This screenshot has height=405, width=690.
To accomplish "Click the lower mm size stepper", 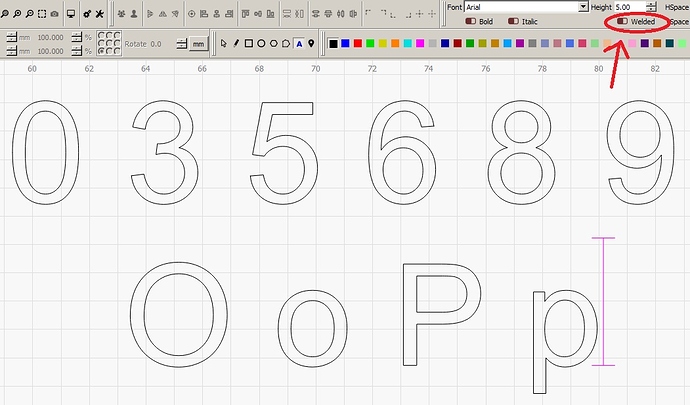I will pos(12,51).
